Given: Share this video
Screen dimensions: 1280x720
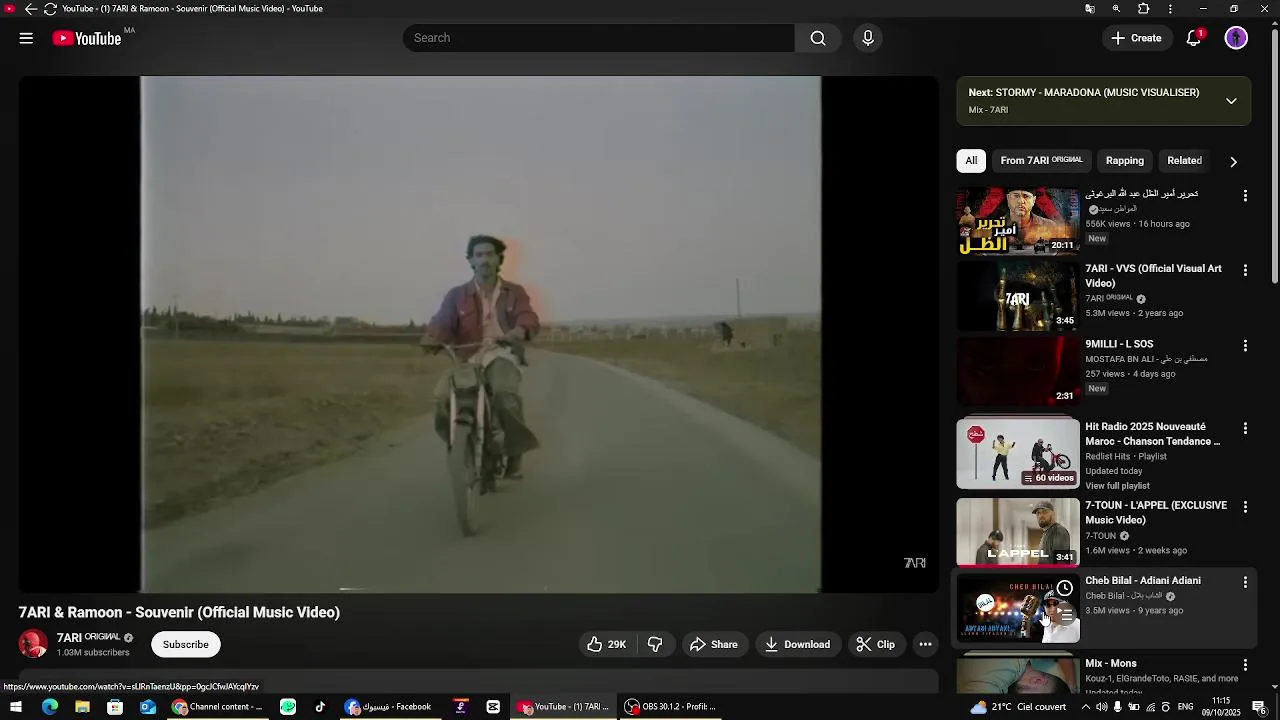Looking at the screenshot, I should tap(714, 644).
